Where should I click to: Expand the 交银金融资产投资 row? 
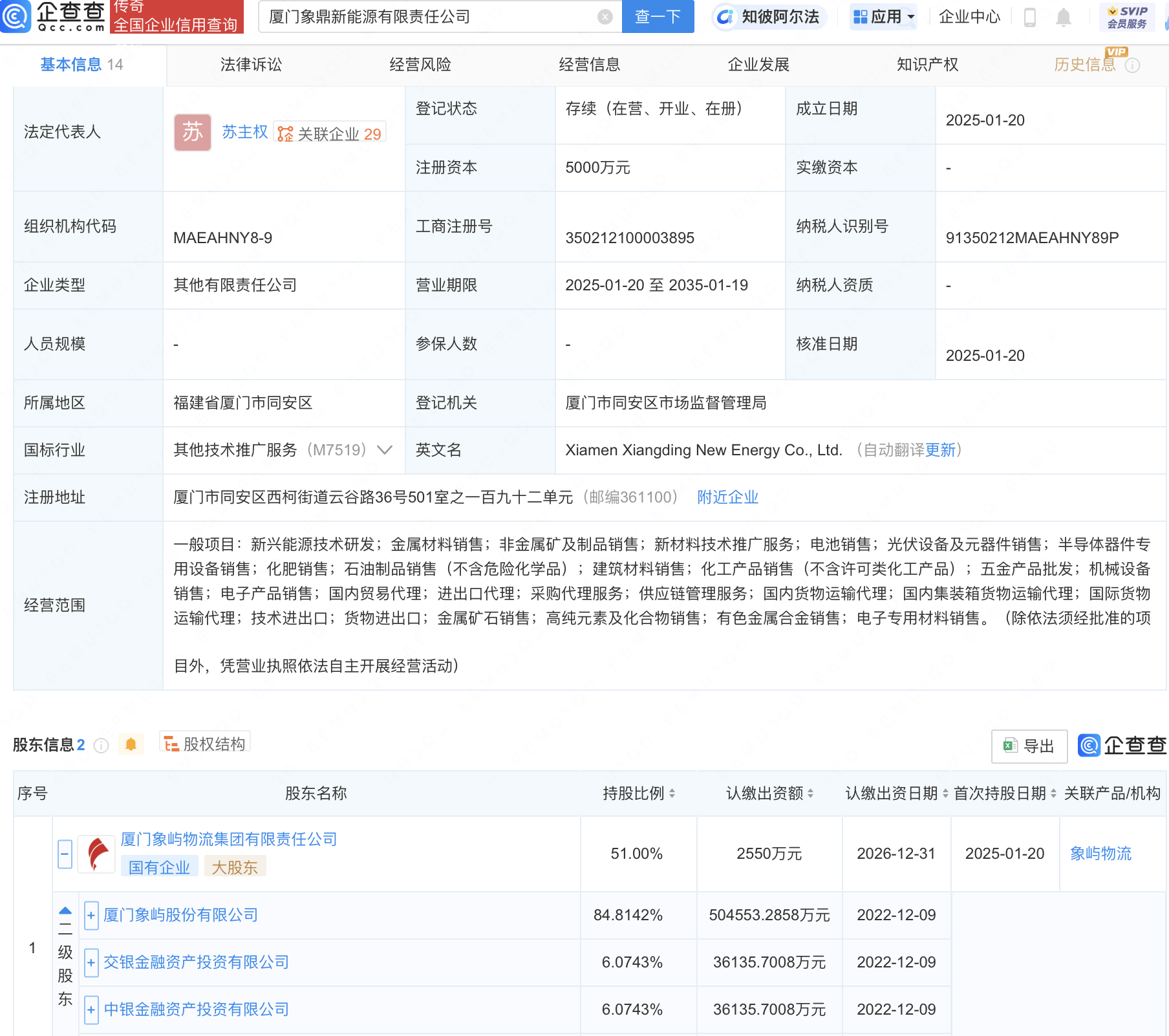pos(91,963)
